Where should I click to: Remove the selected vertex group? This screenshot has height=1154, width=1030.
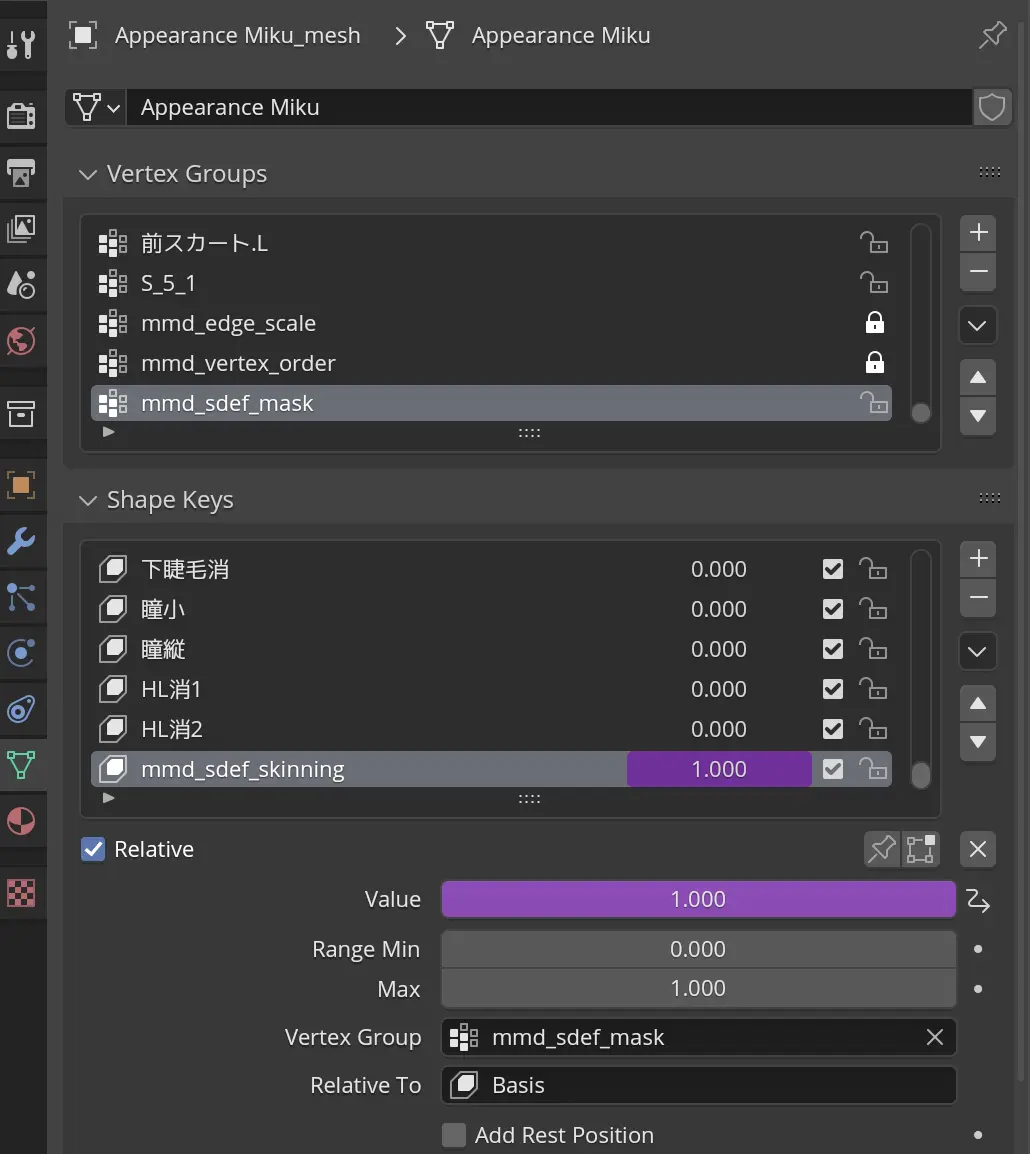(978, 272)
